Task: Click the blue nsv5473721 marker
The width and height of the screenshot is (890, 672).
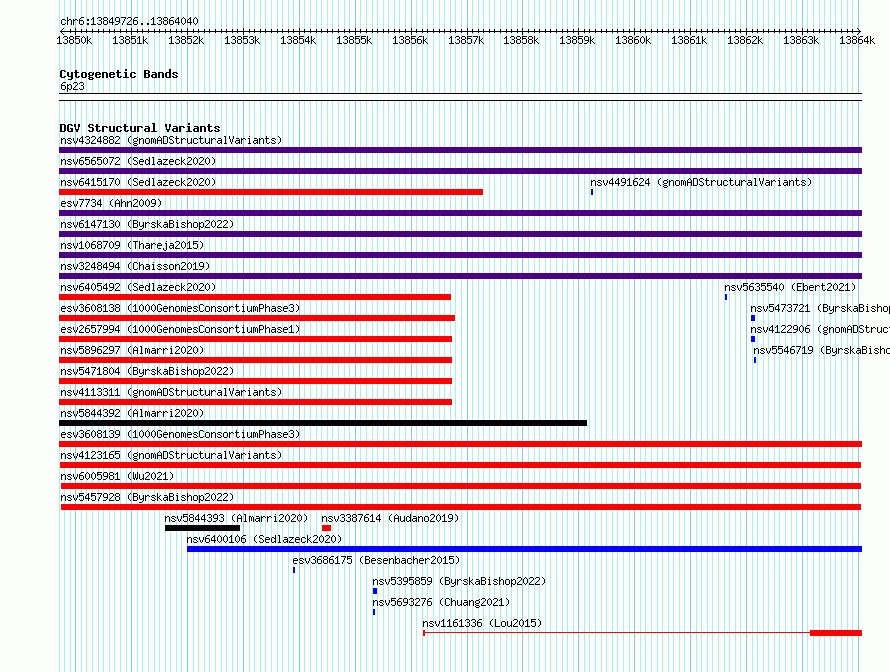Action: pos(753,318)
